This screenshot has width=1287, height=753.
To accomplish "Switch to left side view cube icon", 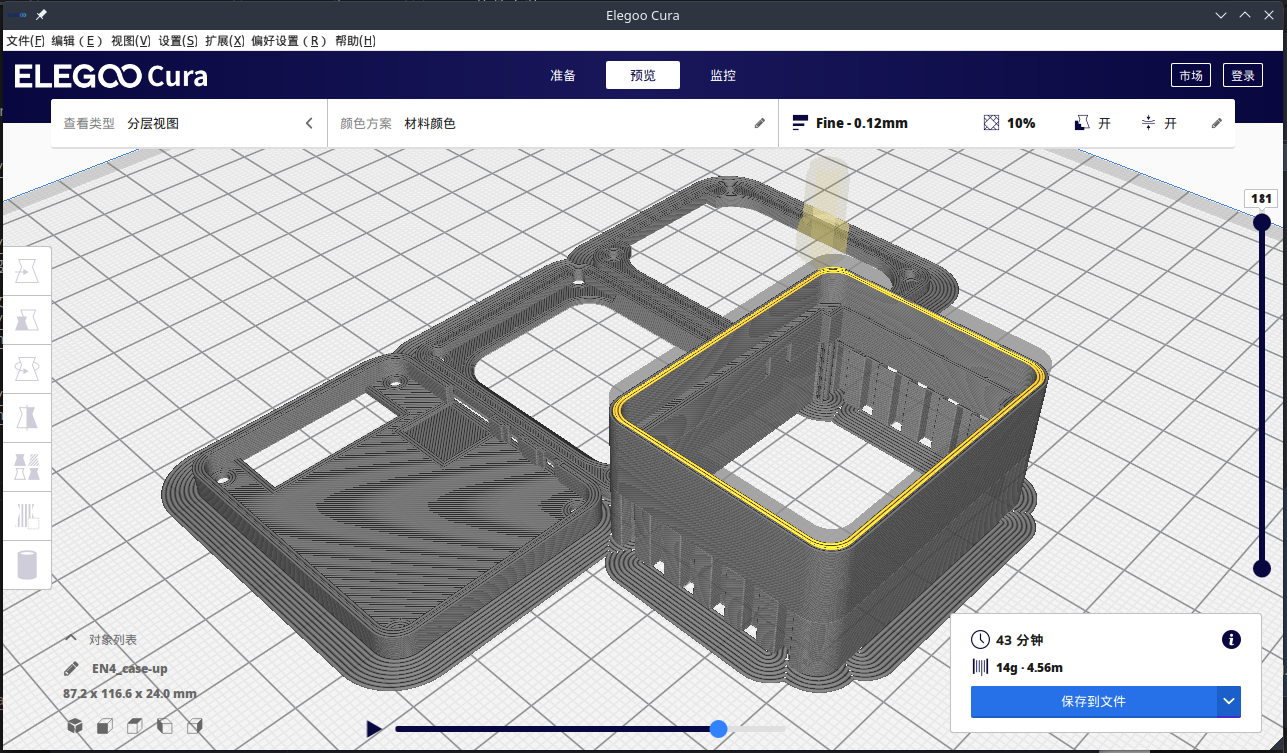I will (165, 726).
